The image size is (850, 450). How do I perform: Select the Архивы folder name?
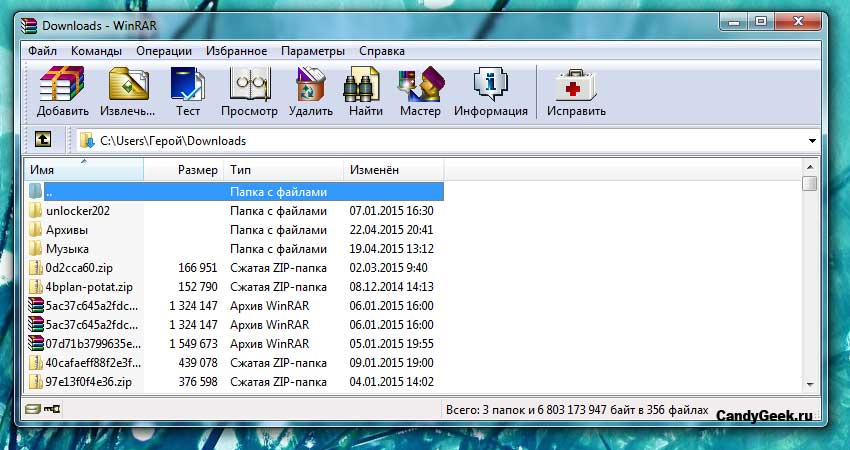[x=67, y=229]
